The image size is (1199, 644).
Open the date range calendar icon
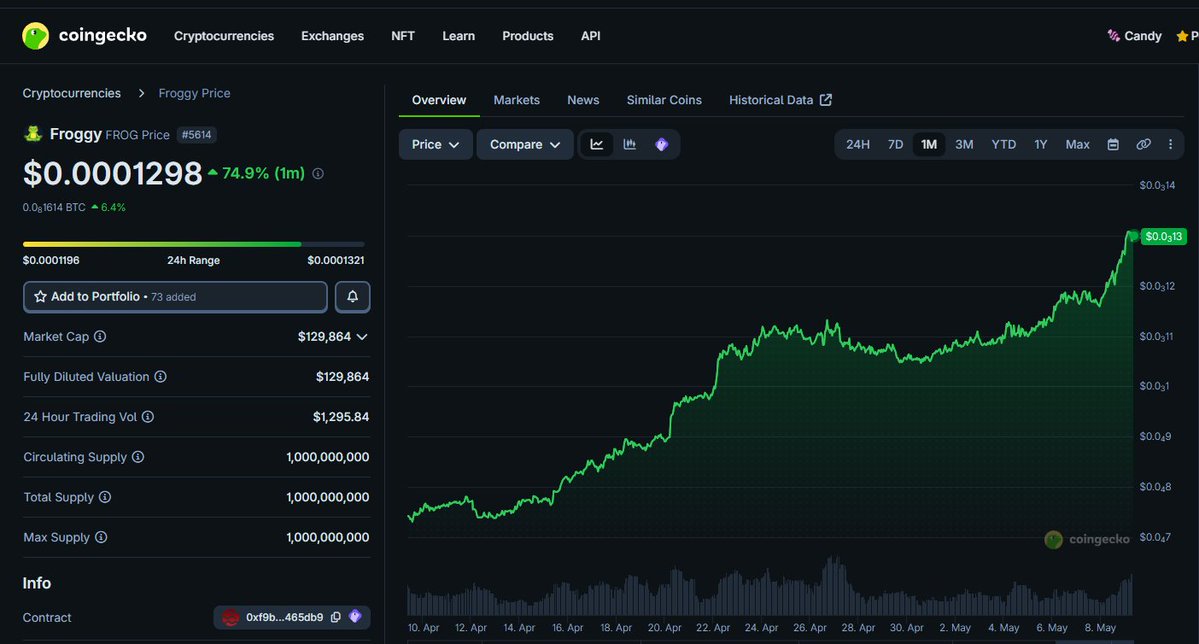[1113, 145]
